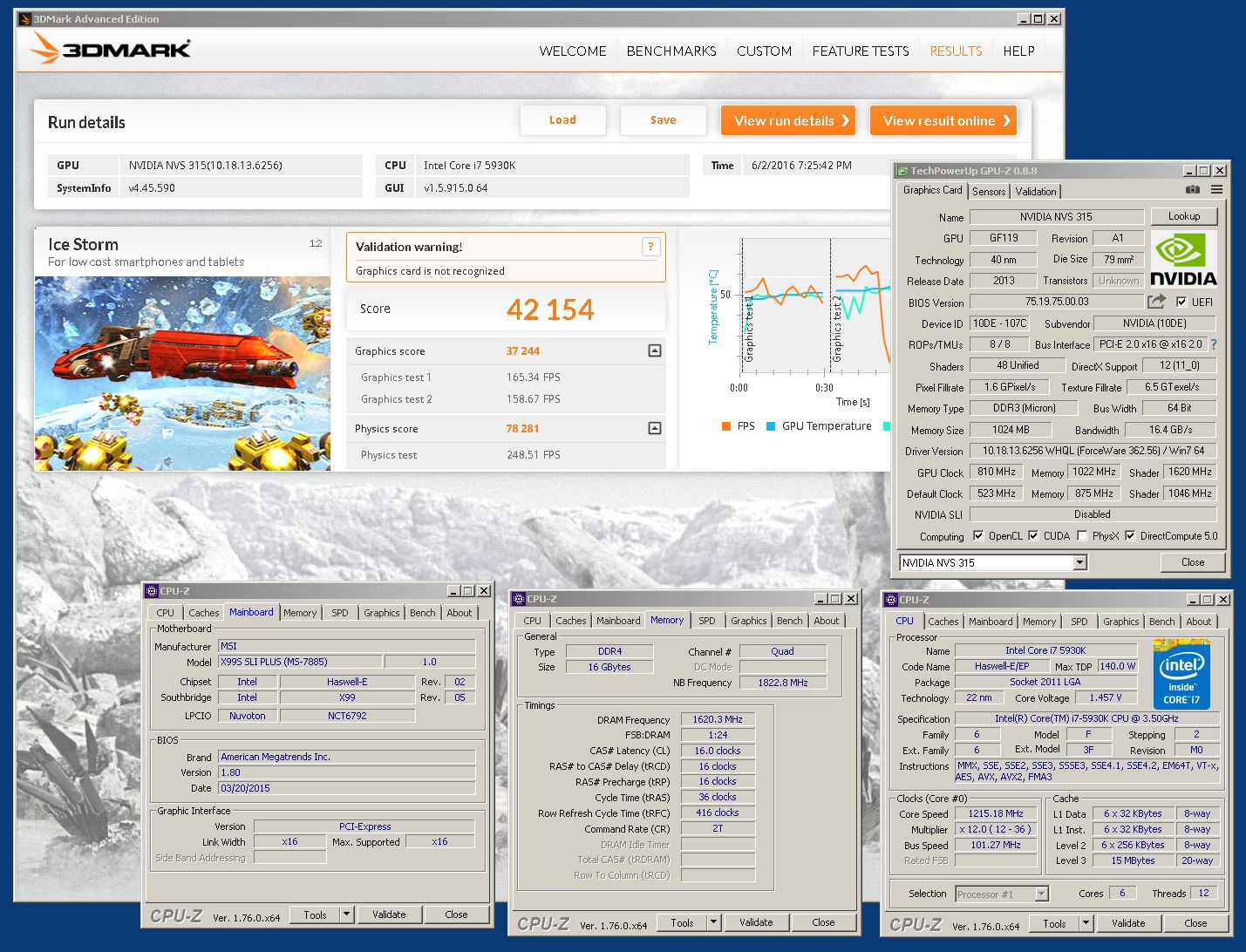Click Close in the CPU-Z CPU window
The image size is (1246, 952).
pos(1195,923)
